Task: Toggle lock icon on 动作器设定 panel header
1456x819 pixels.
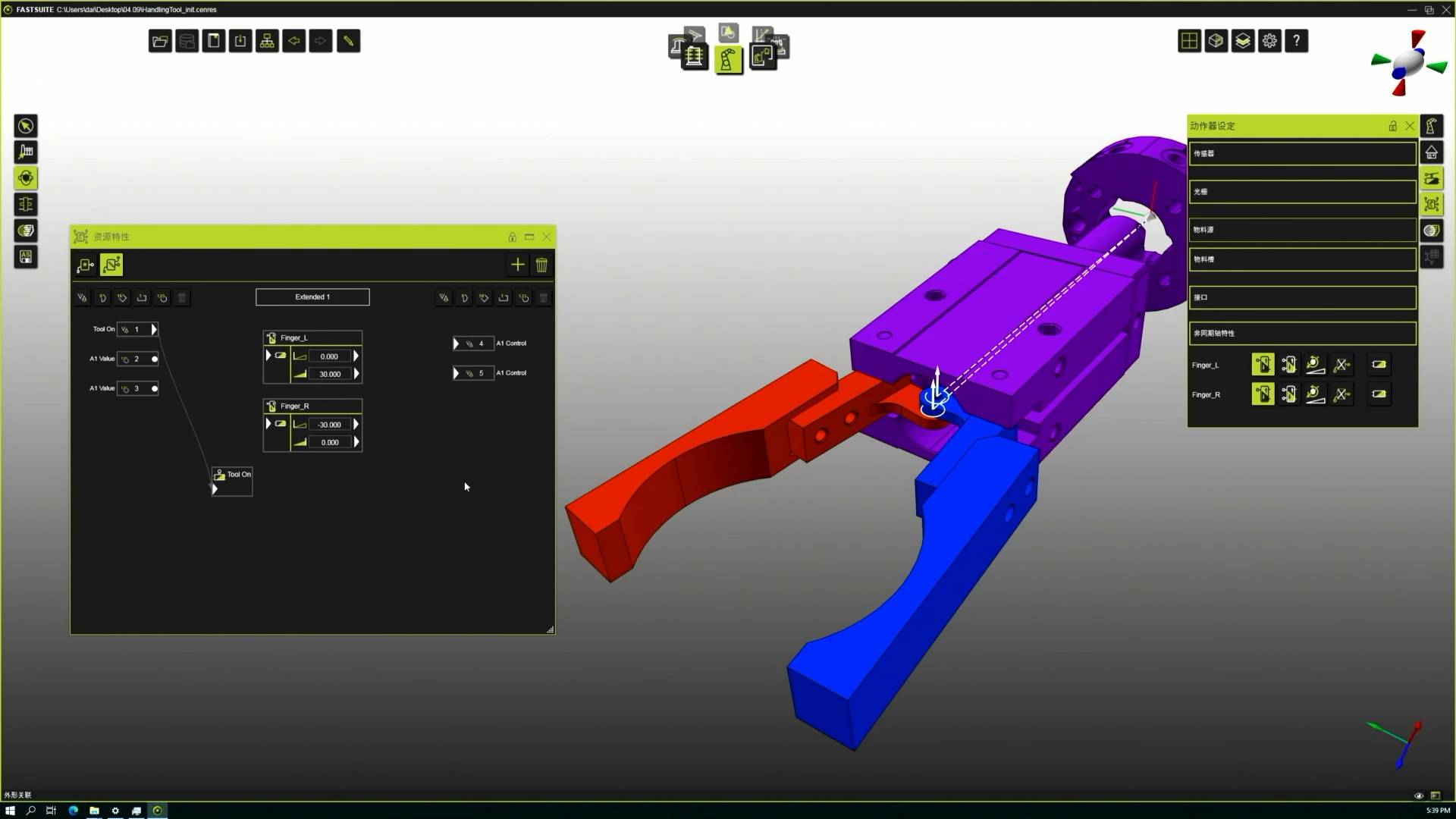Action: pos(1392,126)
